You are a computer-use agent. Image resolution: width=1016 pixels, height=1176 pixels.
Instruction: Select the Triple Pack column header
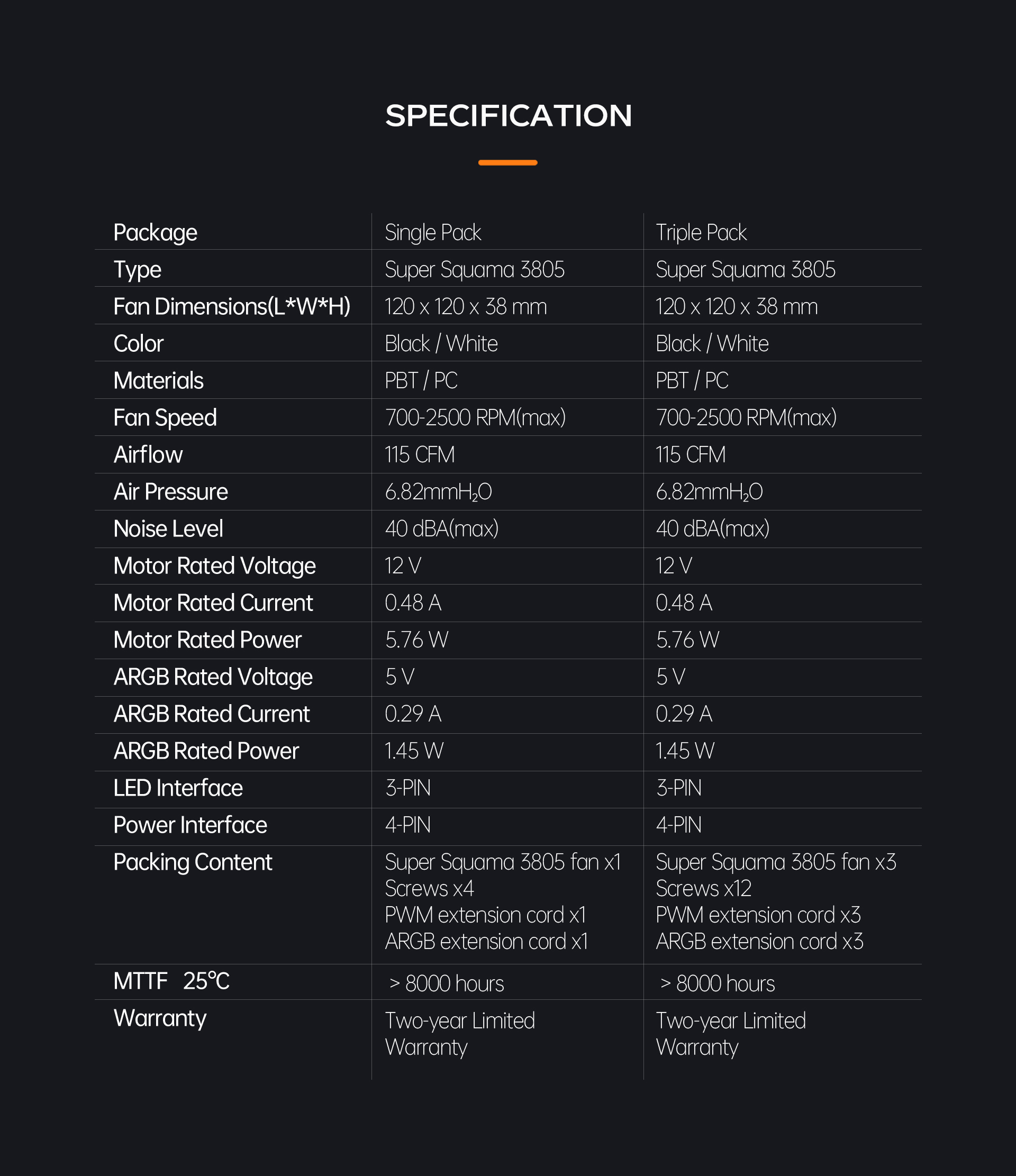point(701,233)
